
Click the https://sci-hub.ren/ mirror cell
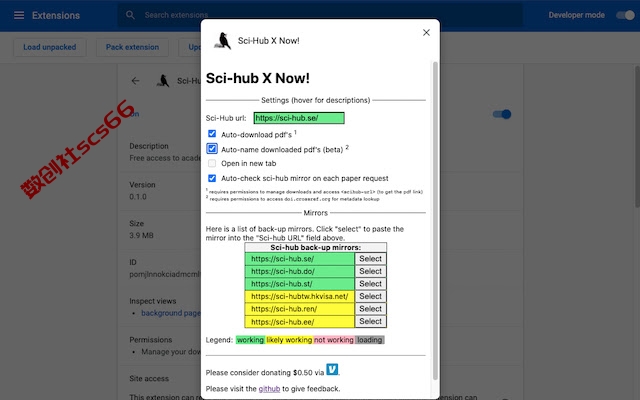pyautogui.click(x=300, y=309)
